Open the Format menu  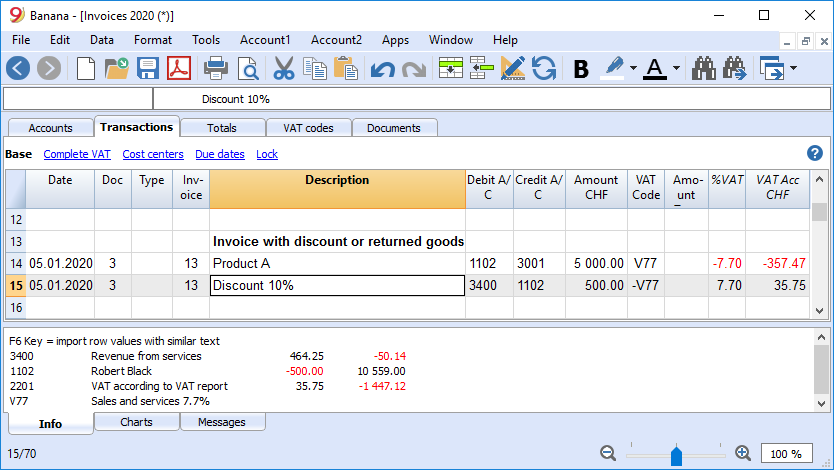(153, 40)
